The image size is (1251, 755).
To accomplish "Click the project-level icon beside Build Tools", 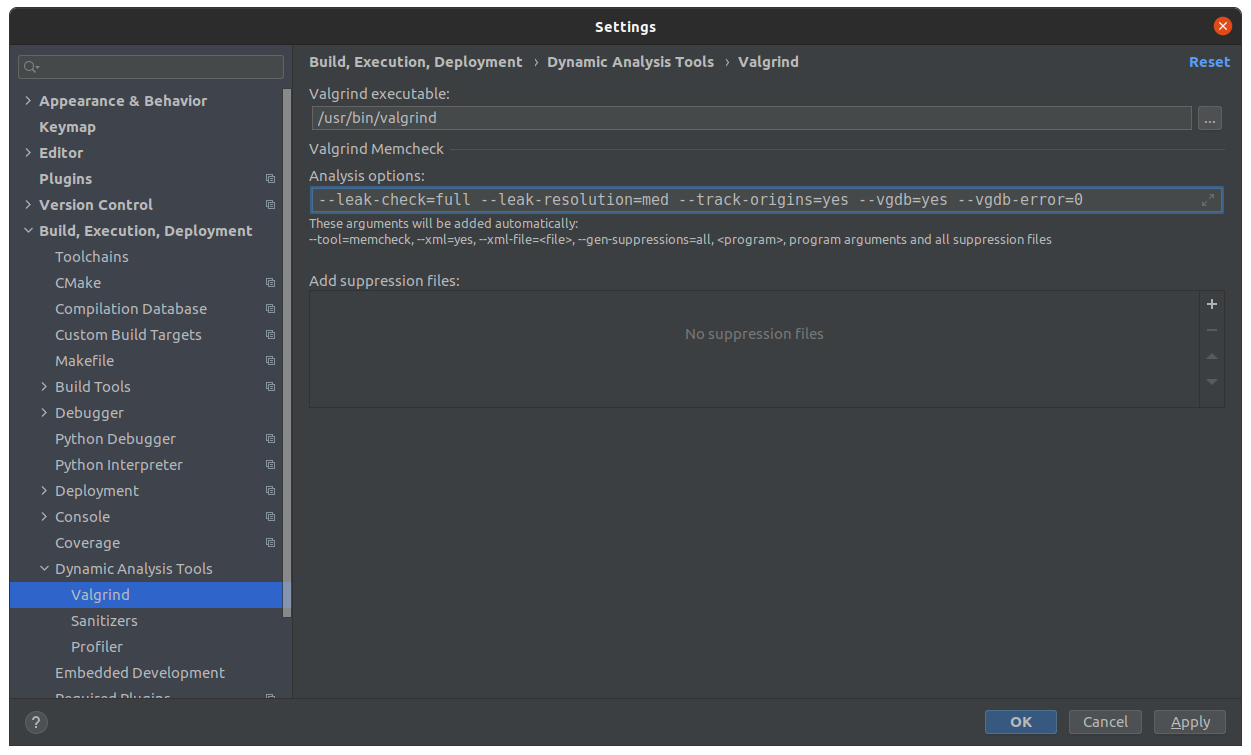I will pos(270,387).
